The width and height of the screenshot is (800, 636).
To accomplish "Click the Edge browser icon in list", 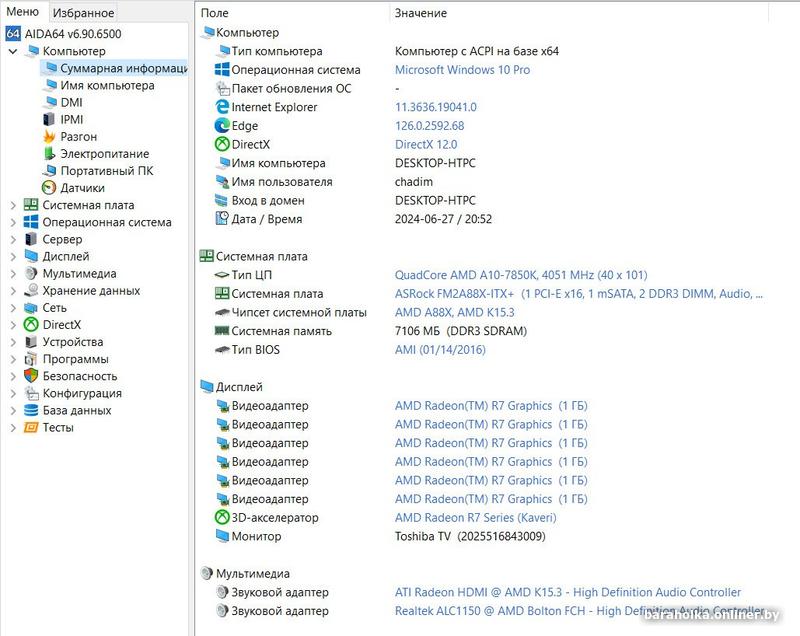I will [222, 125].
